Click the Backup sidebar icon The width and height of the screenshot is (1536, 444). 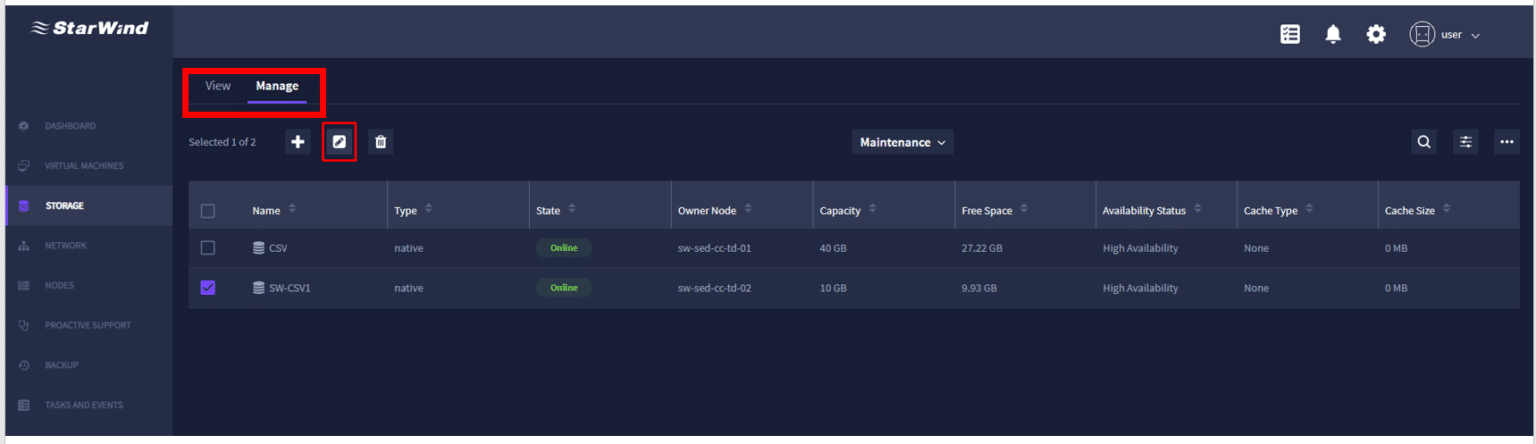click(x=24, y=366)
